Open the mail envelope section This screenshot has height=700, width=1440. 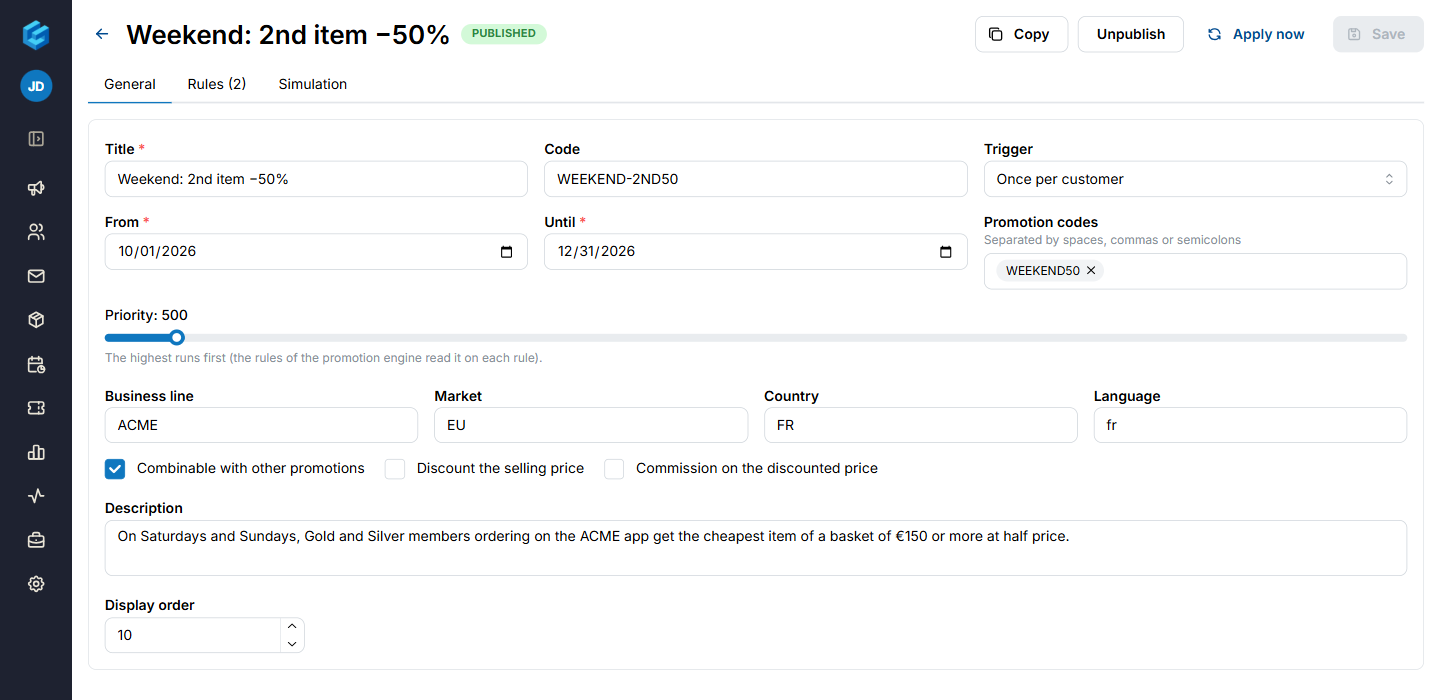pyautogui.click(x=36, y=276)
